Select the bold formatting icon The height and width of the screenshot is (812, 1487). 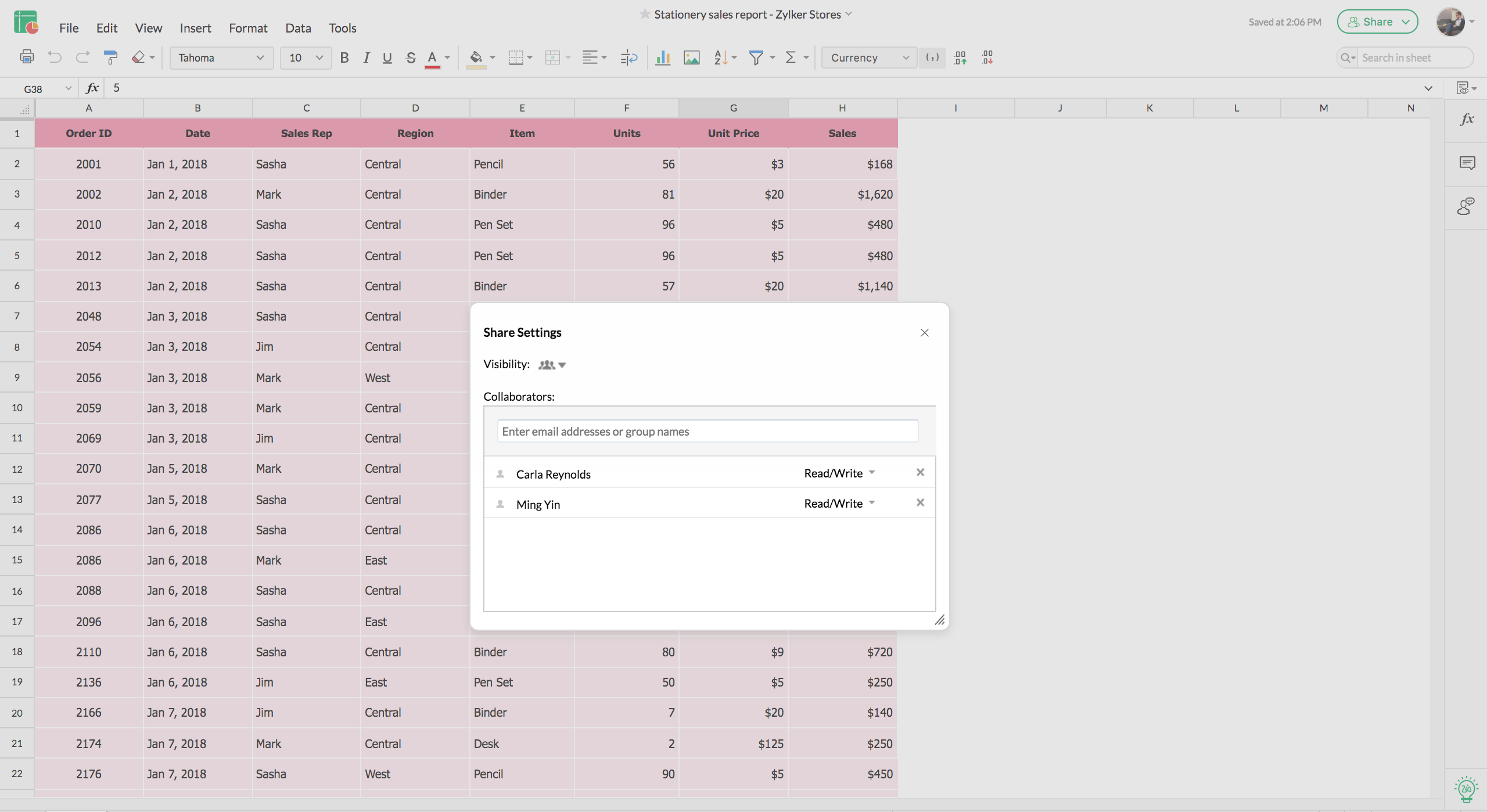point(343,57)
